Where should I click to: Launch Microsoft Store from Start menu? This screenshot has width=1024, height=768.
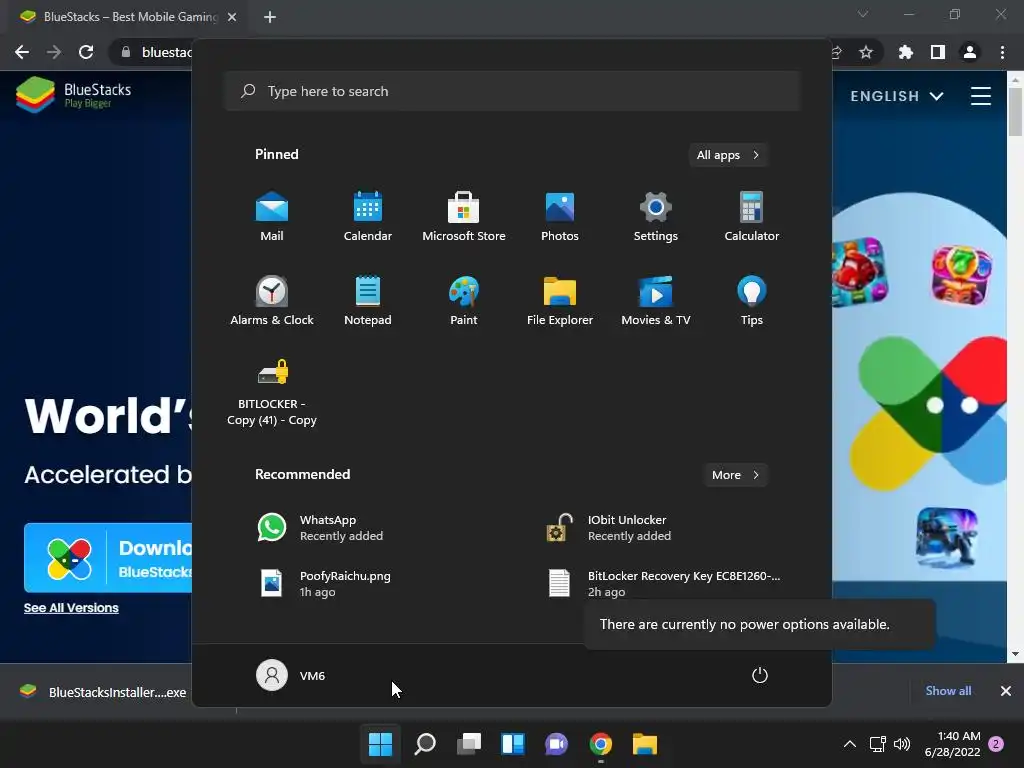(x=464, y=216)
